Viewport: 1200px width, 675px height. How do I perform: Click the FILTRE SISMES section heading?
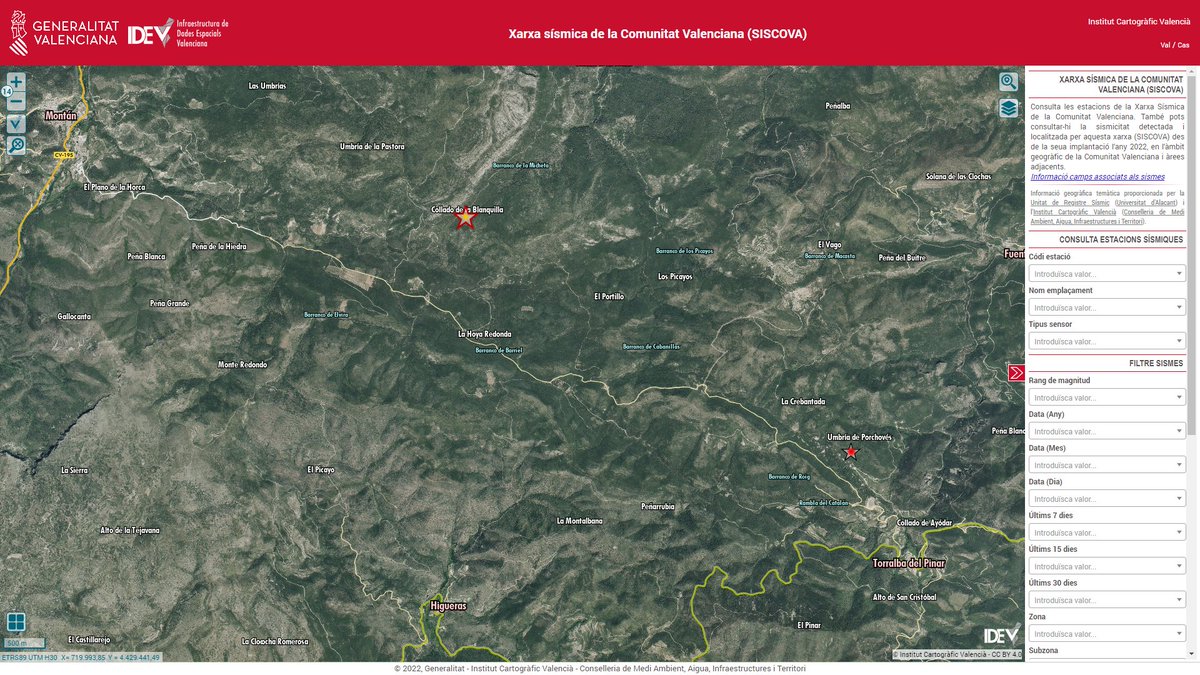[1156, 363]
